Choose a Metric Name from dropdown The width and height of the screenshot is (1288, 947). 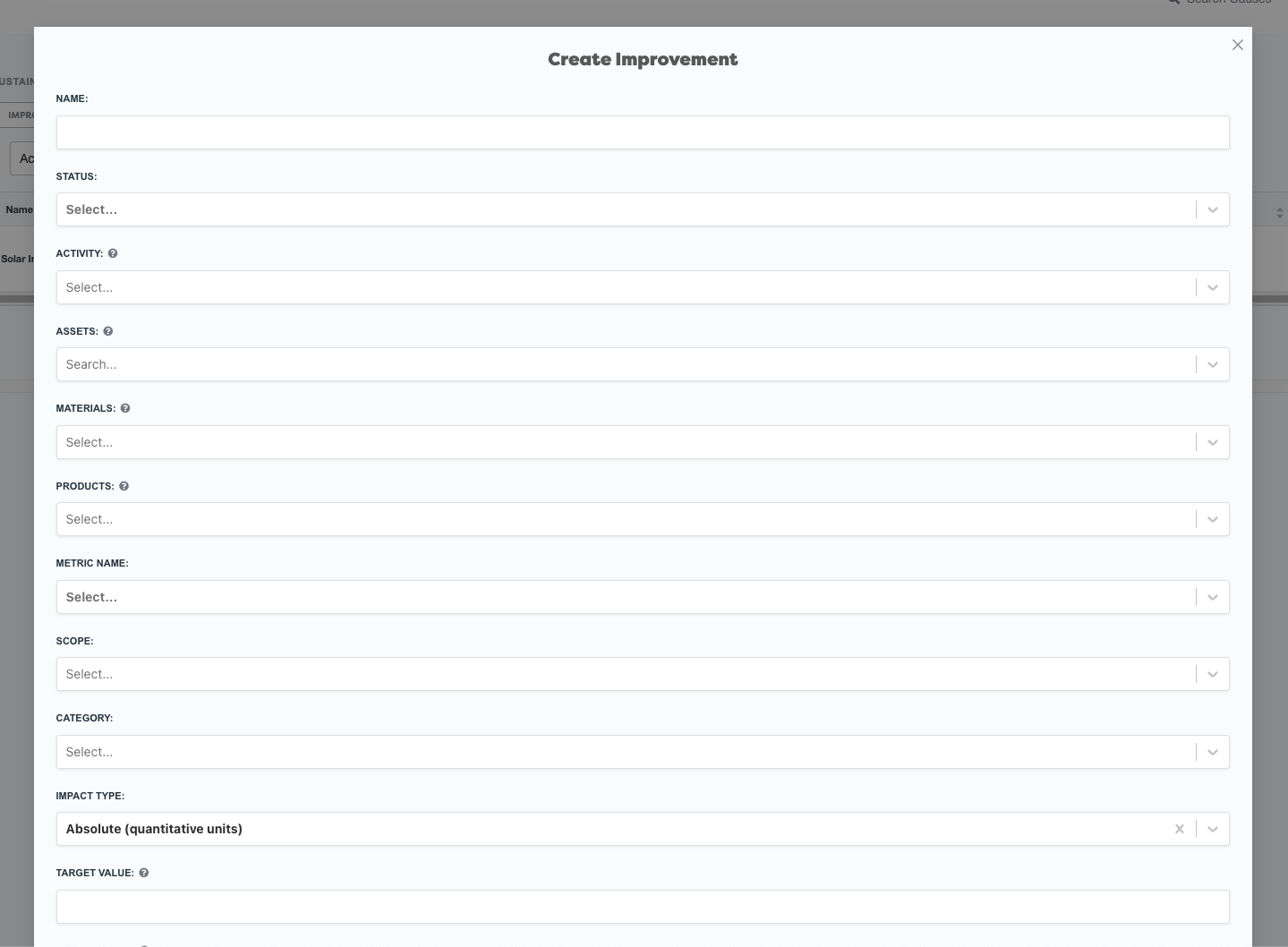pyautogui.click(x=625, y=597)
